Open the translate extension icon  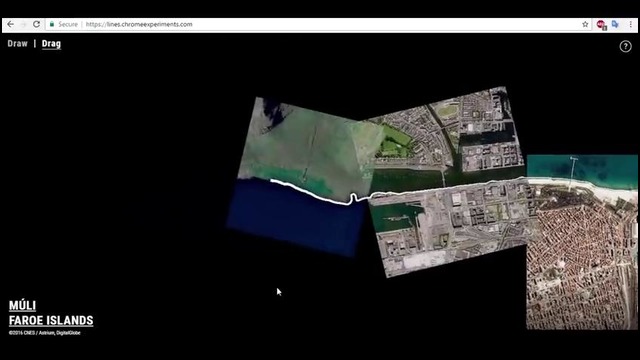coord(615,24)
